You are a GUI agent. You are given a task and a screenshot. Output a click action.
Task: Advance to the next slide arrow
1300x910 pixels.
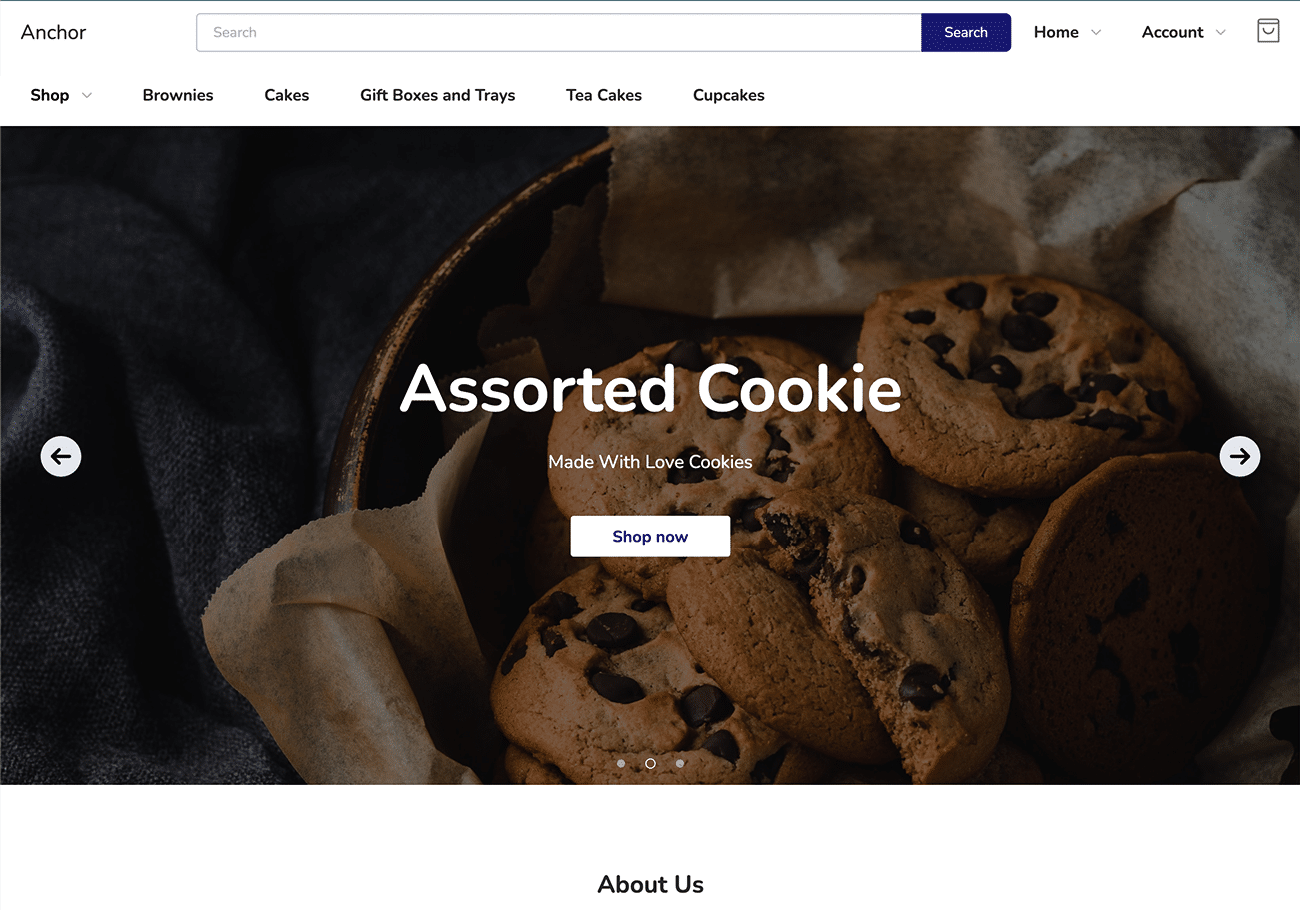tap(1240, 456)
